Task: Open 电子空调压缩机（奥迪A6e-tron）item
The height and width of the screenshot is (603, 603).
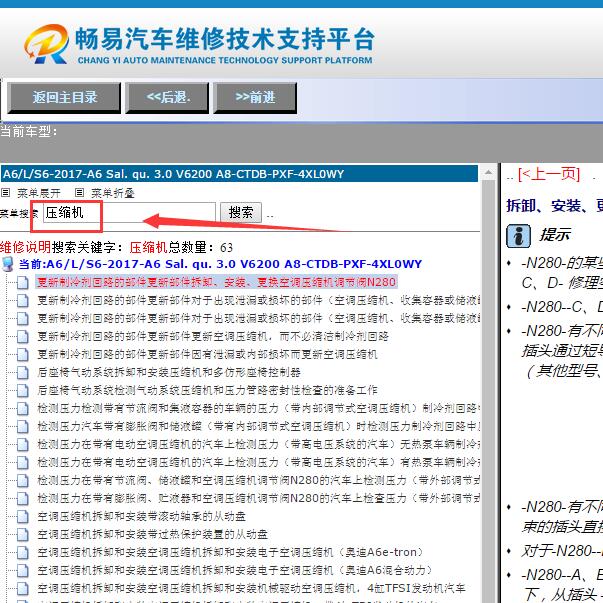Action: point(230,552)
